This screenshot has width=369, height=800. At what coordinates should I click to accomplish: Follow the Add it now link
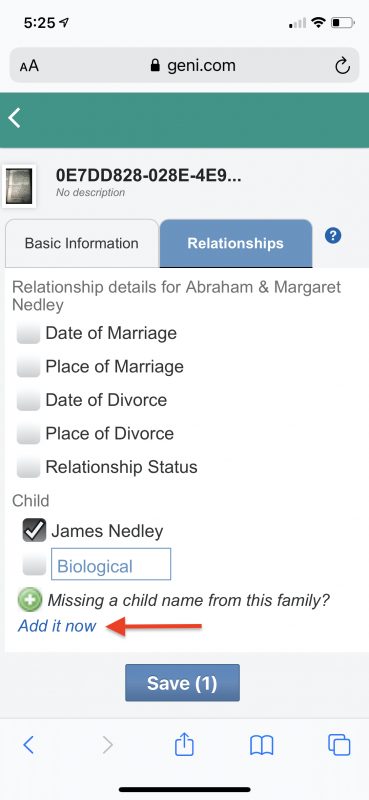[57, 626]
